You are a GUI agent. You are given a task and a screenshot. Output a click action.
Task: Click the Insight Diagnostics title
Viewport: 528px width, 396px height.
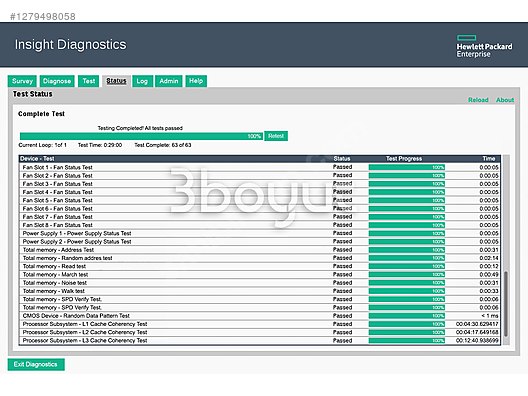point(71,44)
